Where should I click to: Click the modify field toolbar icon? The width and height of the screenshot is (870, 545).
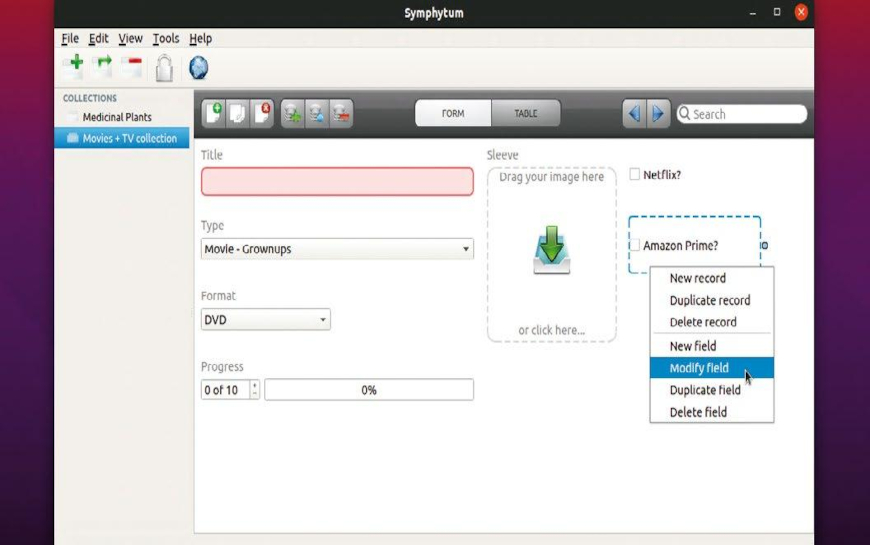316,113
